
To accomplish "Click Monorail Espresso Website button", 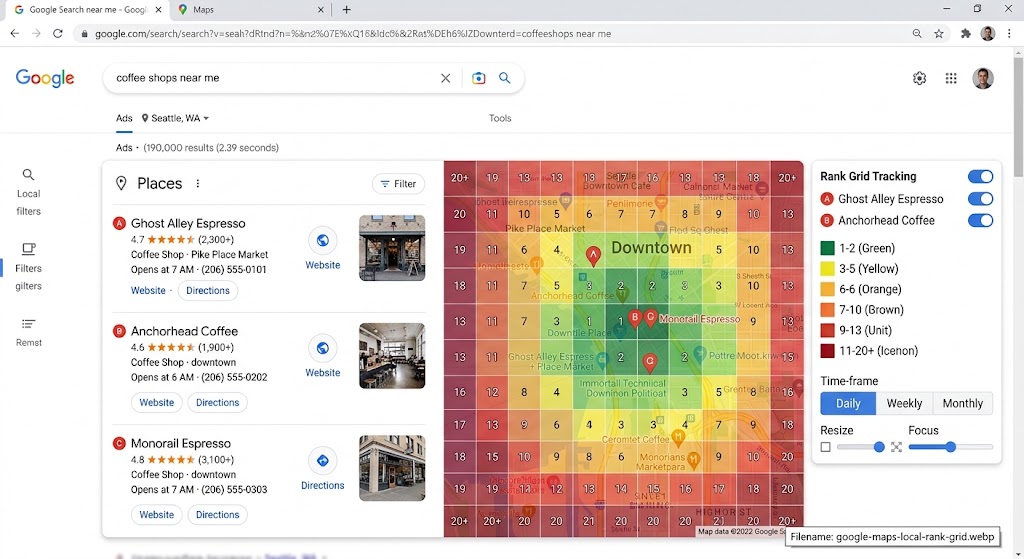I will [157, 515].
